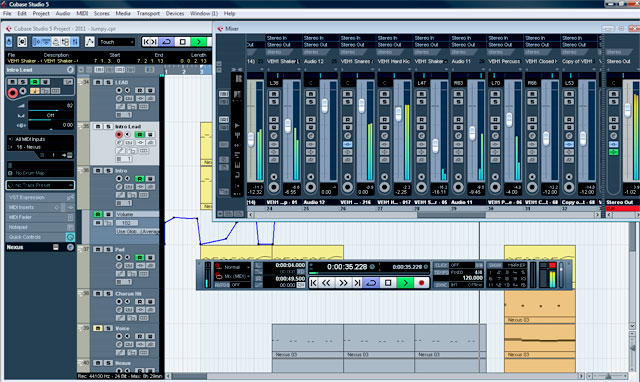Click the highlighted insert bypass on VEH1 Snares channel
The width and height of the screenshot is (640, 382).
pyautogui.click(x=348, y=144)
